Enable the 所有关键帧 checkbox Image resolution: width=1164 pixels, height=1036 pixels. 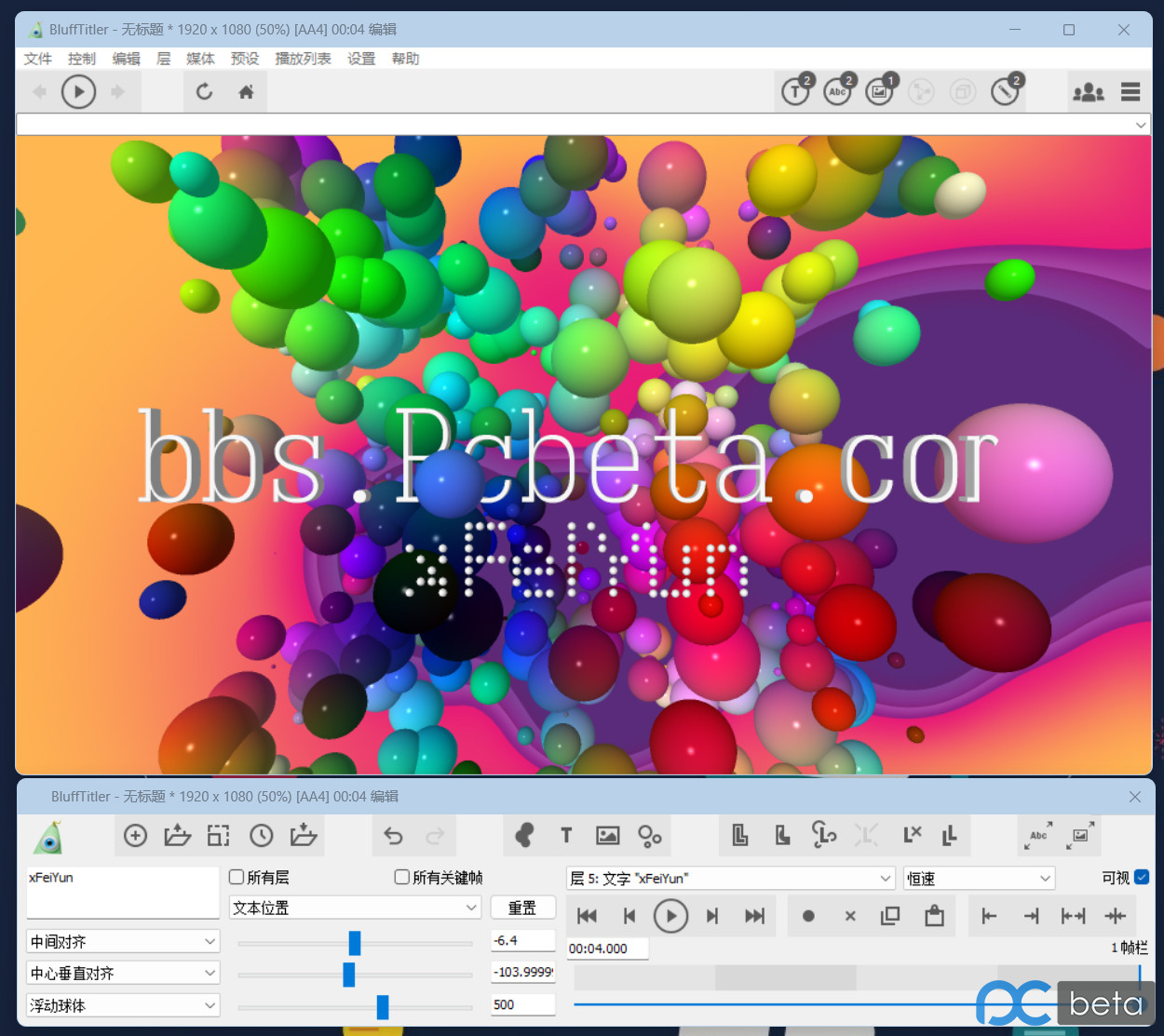pyautogui.click(x=402, y=877)
